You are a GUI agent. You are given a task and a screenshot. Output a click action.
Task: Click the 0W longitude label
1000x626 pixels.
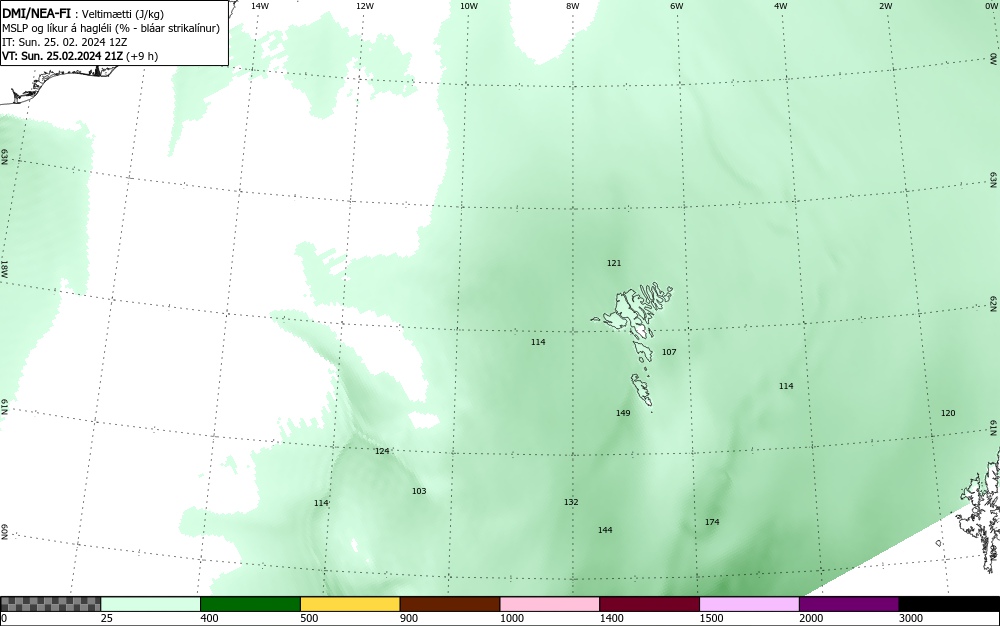990,6
